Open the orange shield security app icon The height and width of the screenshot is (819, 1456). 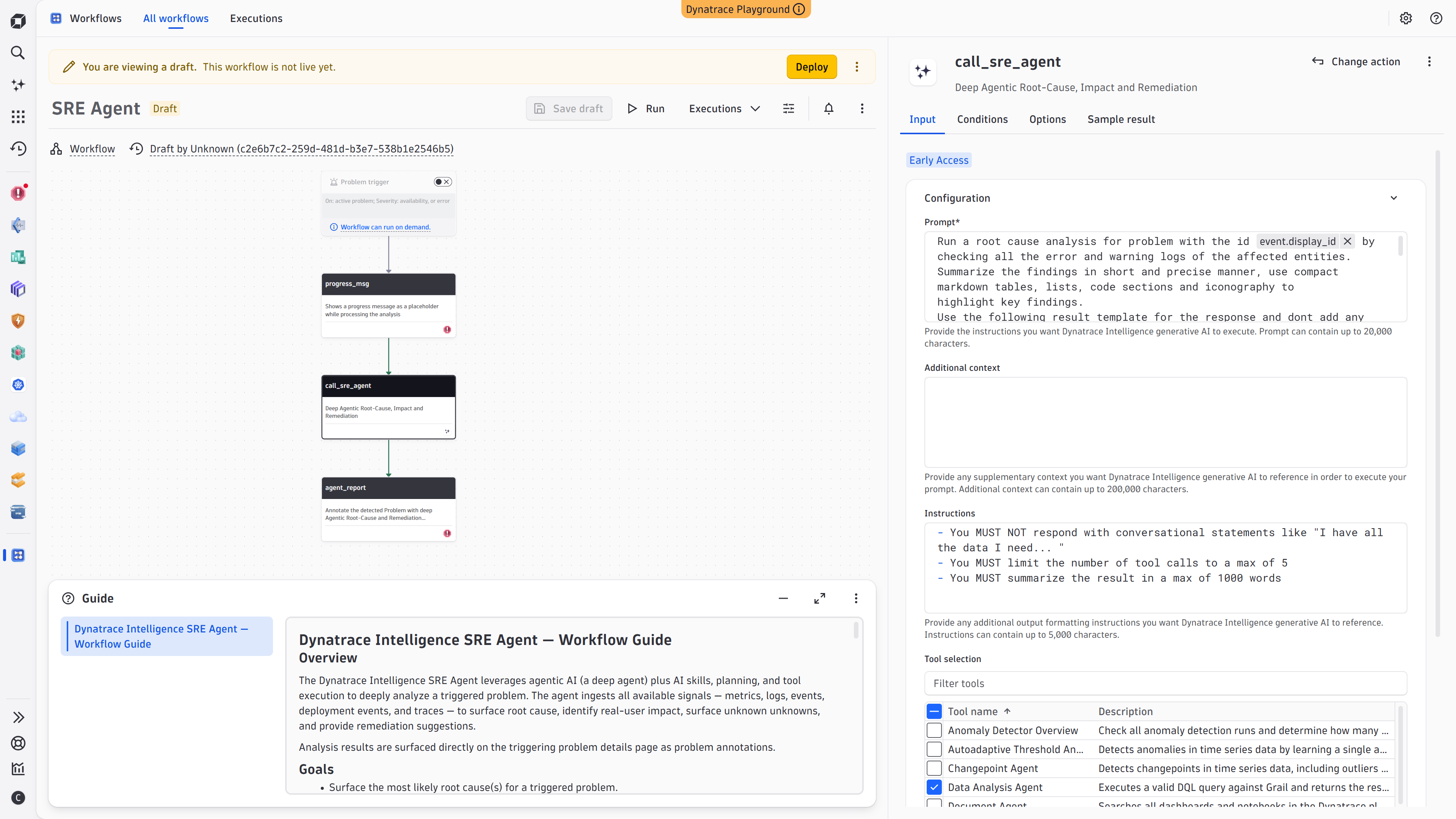pyautogui.click(x=18, y=320)
